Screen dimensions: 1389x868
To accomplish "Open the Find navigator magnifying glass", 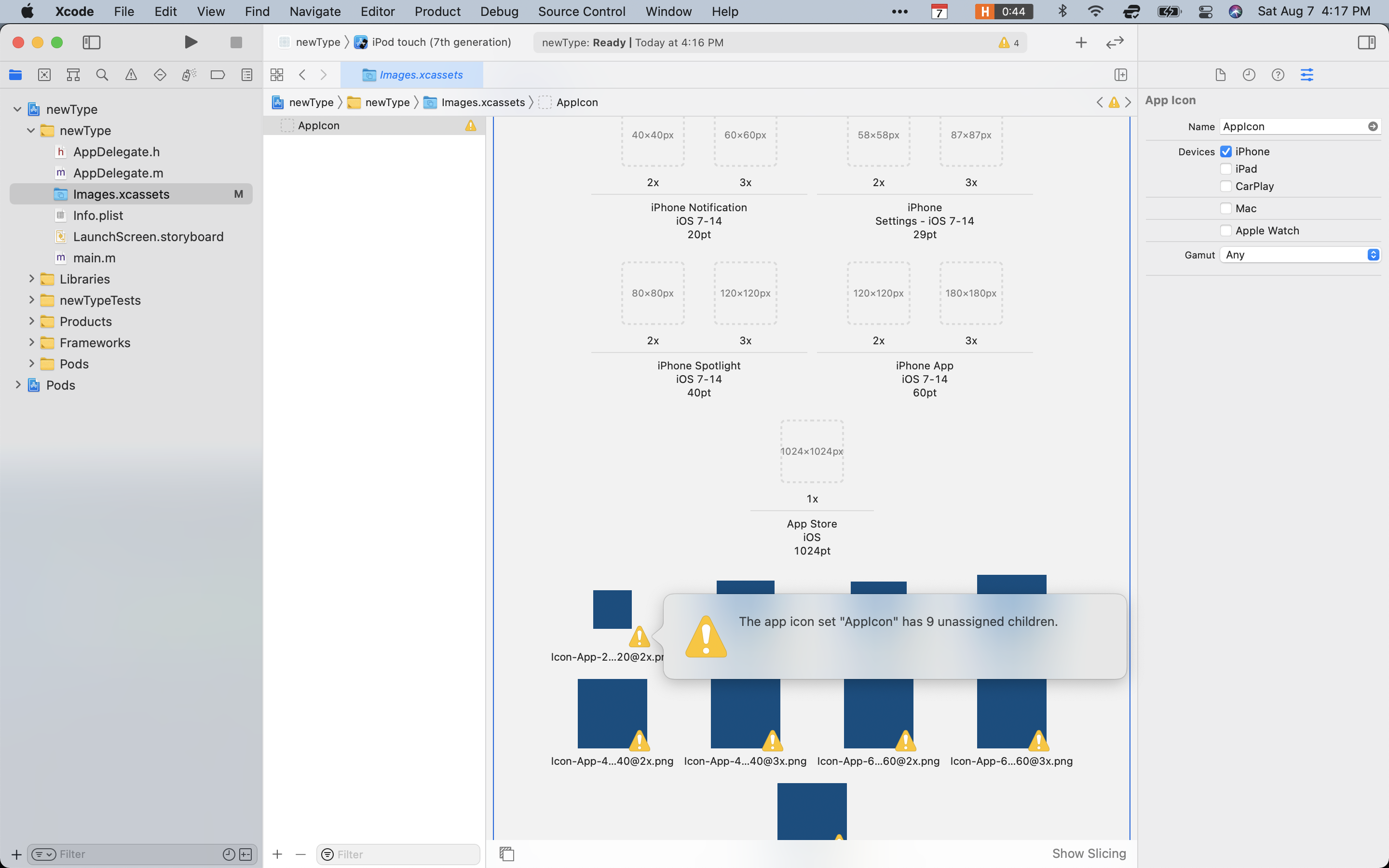I will [102, 75].
